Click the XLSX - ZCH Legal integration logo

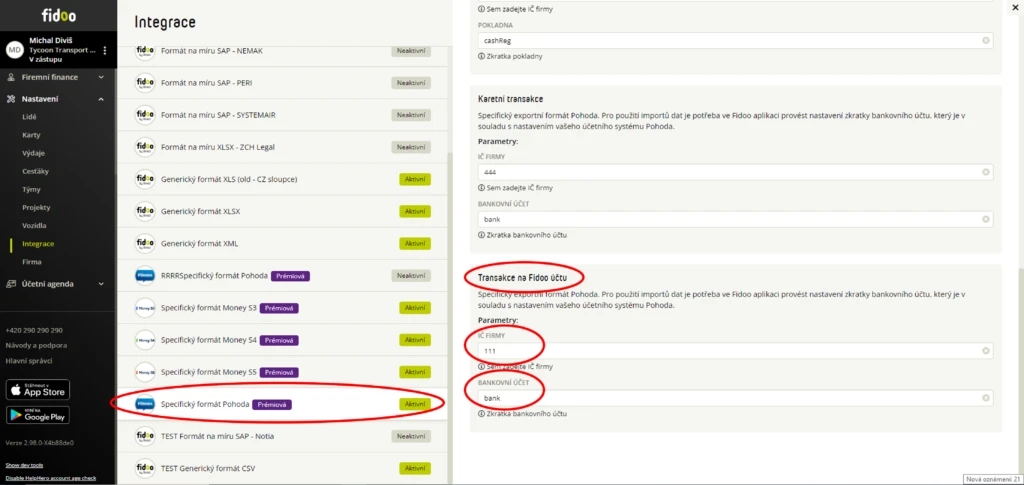point(145,147)
